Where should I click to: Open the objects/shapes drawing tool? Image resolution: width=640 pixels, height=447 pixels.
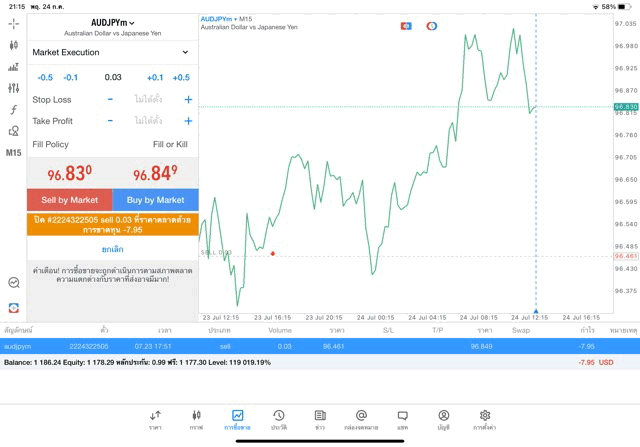point(13,131)
